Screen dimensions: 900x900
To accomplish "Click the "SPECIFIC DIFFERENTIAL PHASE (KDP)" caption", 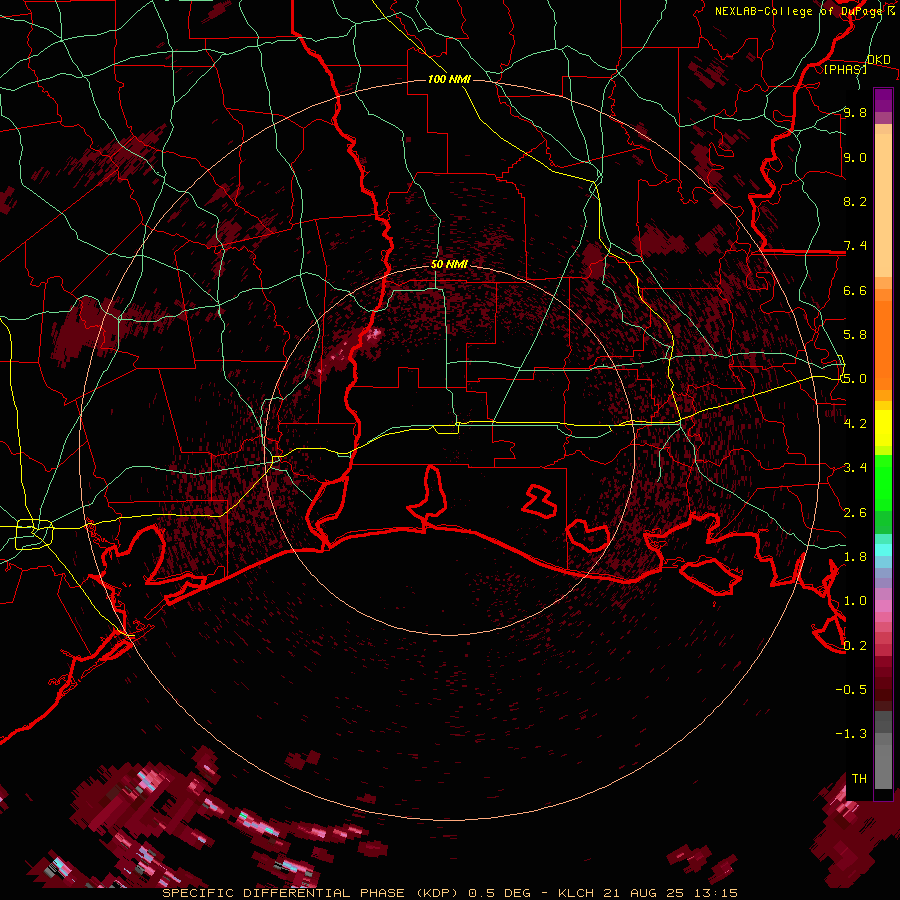I will pos(312,893).
